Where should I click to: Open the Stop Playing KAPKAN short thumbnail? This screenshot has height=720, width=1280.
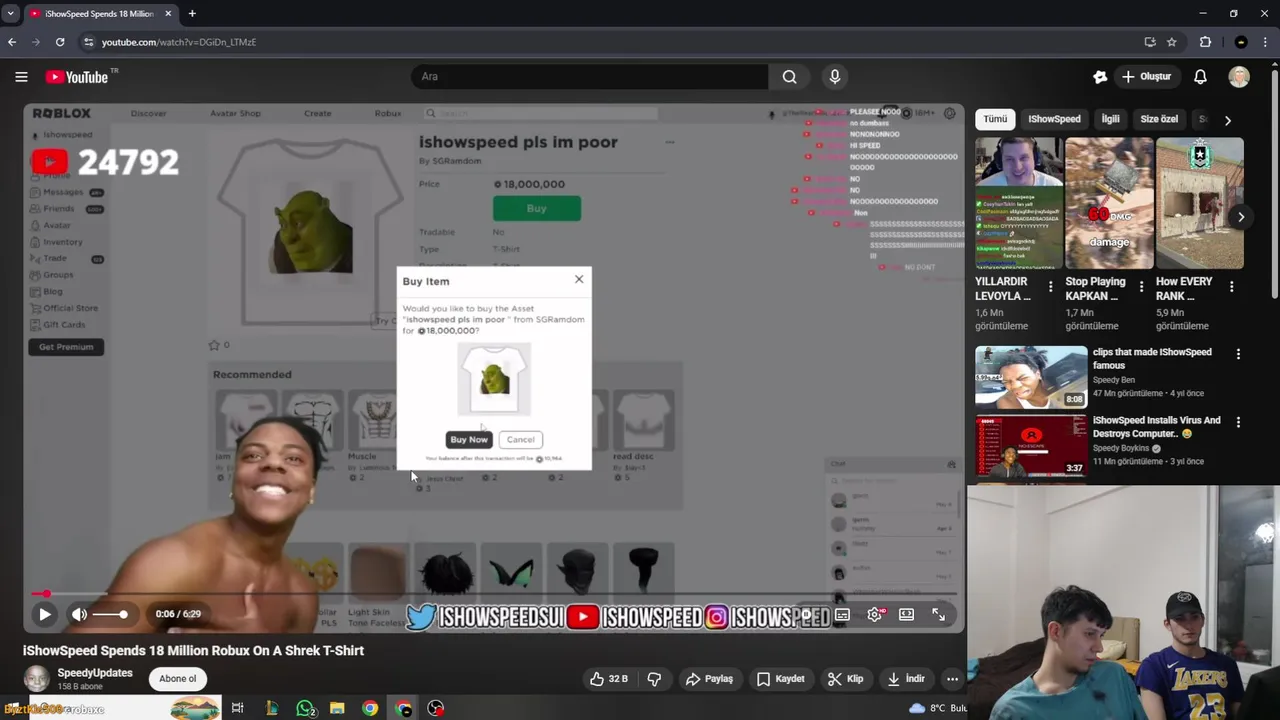point(1109,204)
